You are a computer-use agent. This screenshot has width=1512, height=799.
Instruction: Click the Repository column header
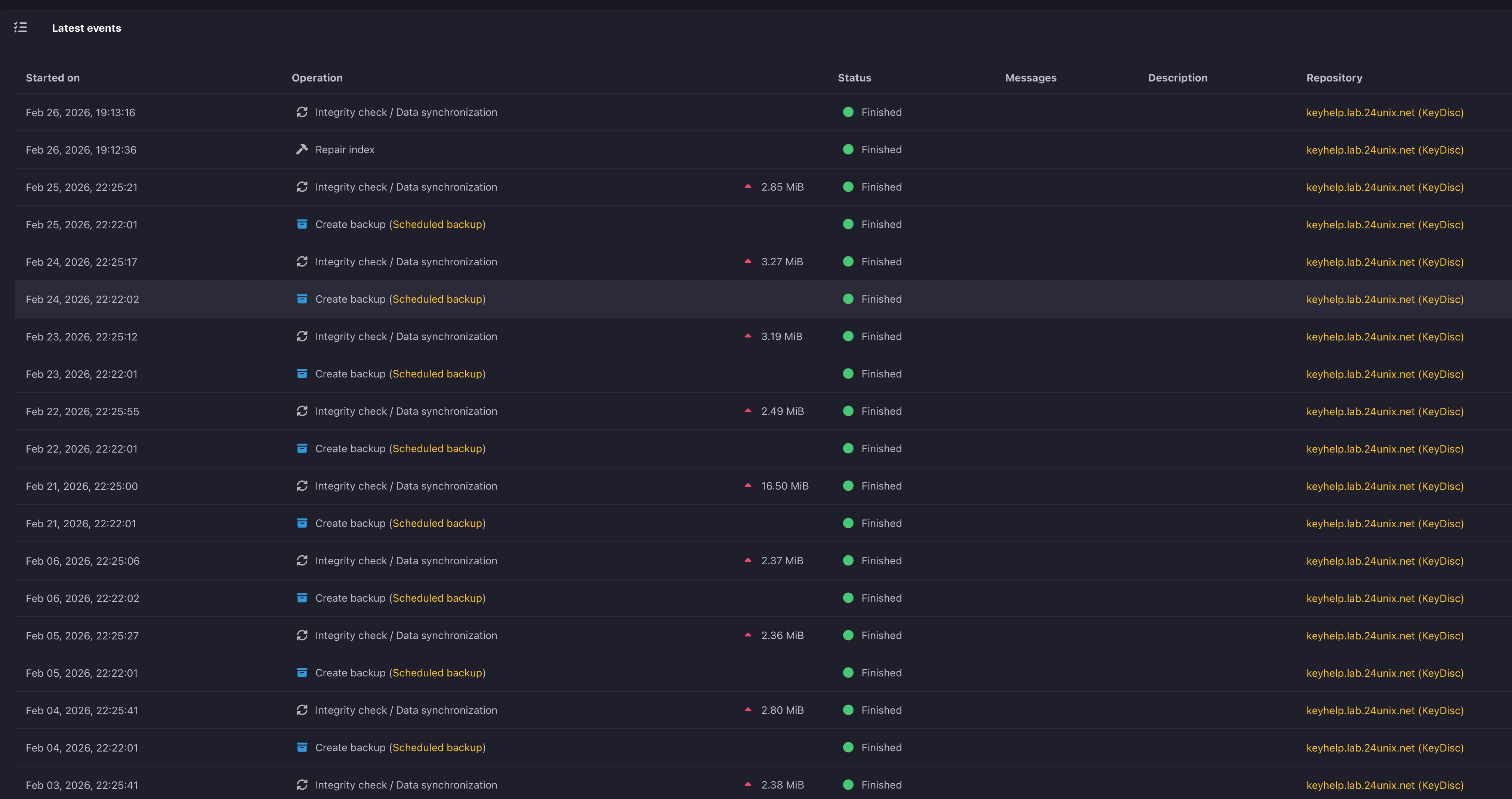[1334, 77]
